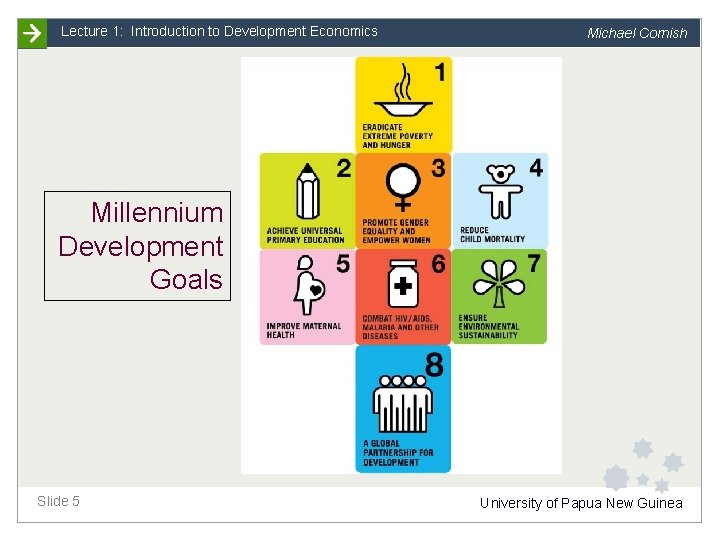Click the pregnant woman icon in goal 5

click(x=309, y=285)
